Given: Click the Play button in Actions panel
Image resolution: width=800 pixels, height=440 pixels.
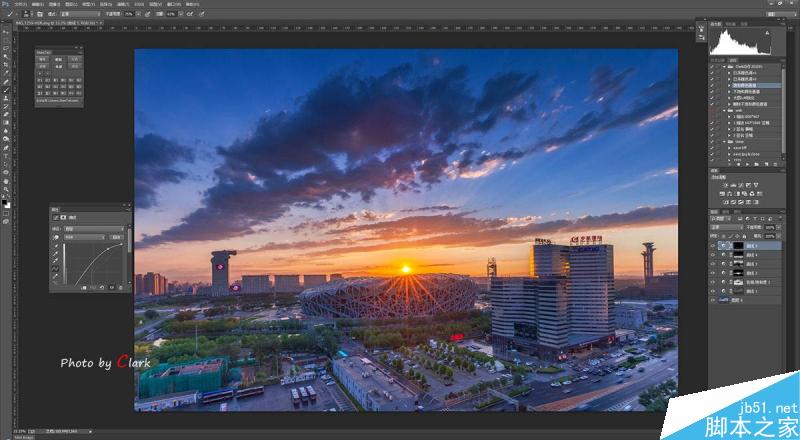Looking at the screenshot, I should 747,164.
